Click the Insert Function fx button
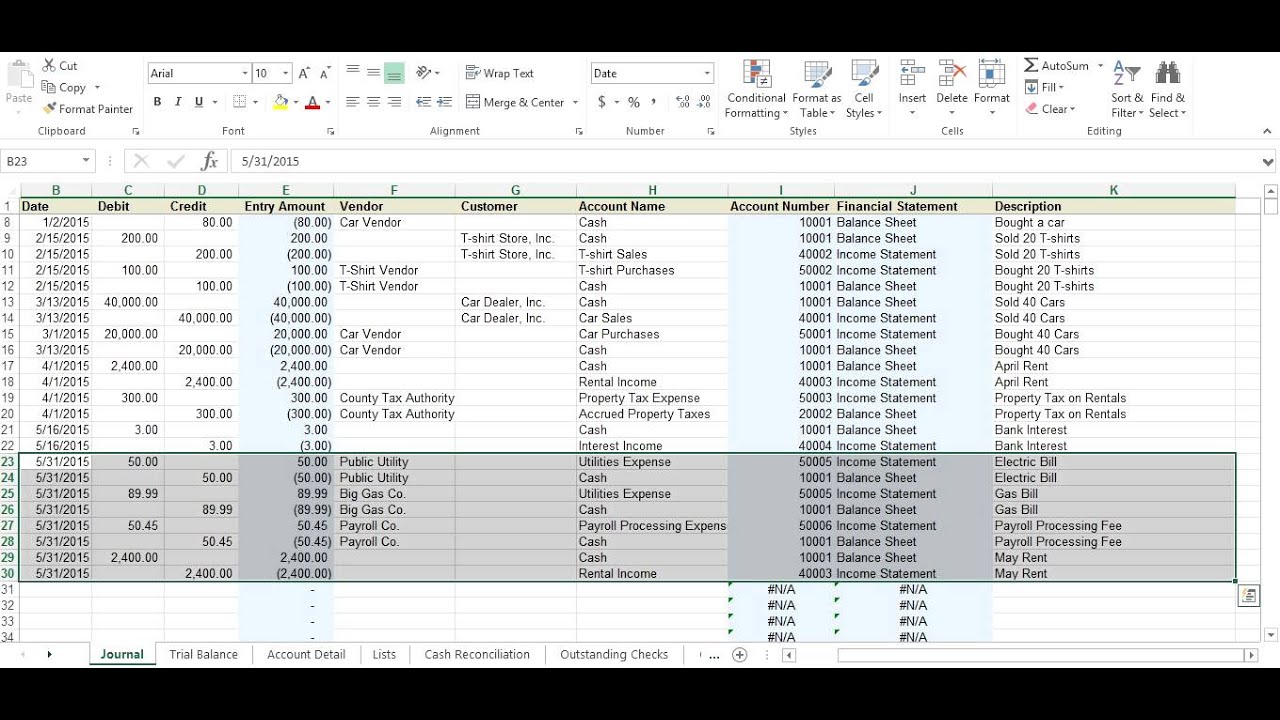Image resolution: width=1280 pixels, height=720 pixels. [x=209, y=161]
